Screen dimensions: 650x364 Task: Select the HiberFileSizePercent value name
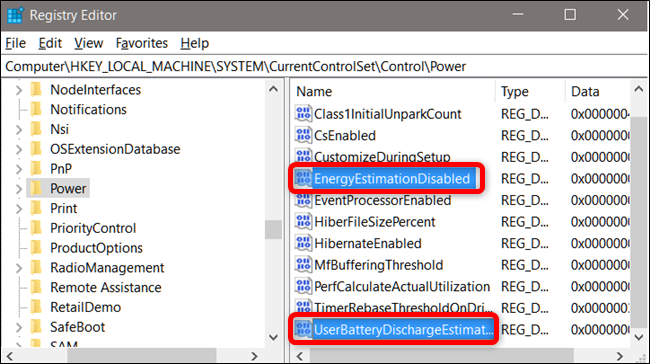tap(374, 222)
